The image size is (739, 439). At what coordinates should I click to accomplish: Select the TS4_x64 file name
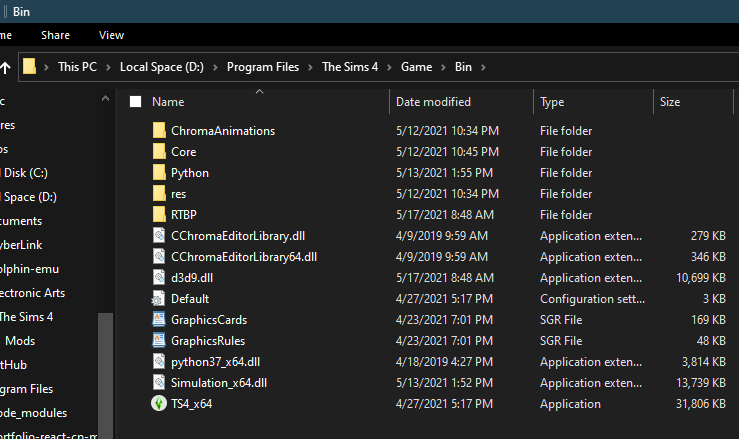(191, 404)
